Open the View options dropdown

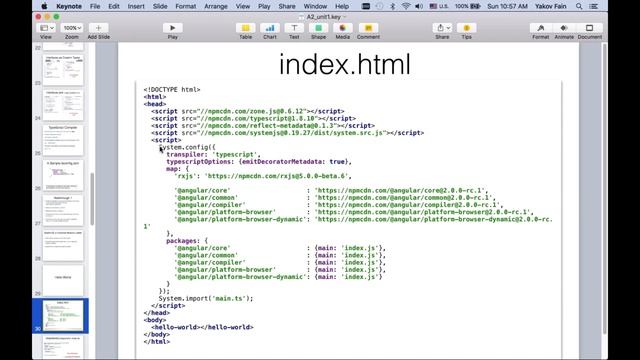coord(45,28)
